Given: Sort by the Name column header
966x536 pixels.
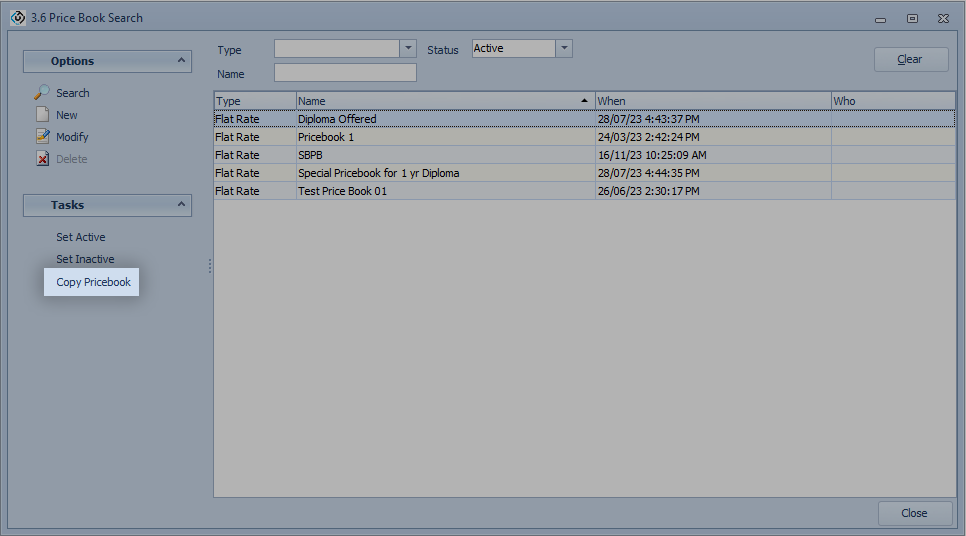Looking at the screenshot, I should tap(440, 101).
